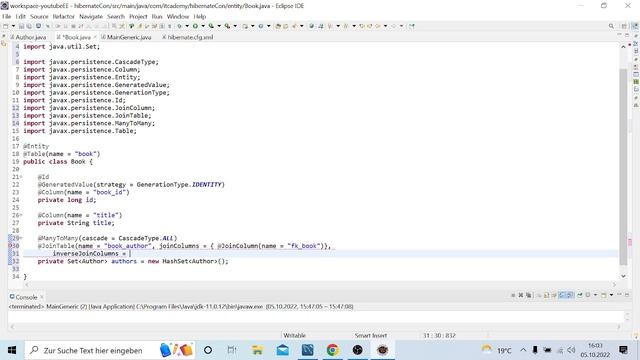Viewport: 640px width, 360px height.
Task: Click the Search magnifier icon in toolbar
Action: coord(611,26)
